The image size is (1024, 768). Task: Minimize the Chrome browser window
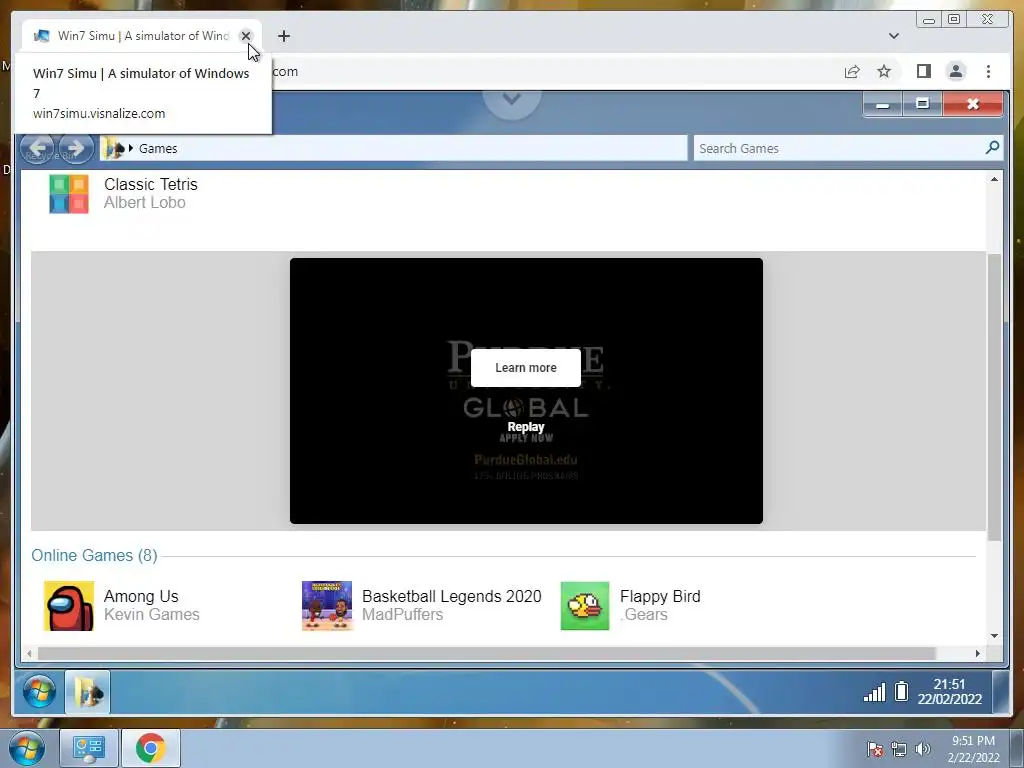tap(929, 20)
